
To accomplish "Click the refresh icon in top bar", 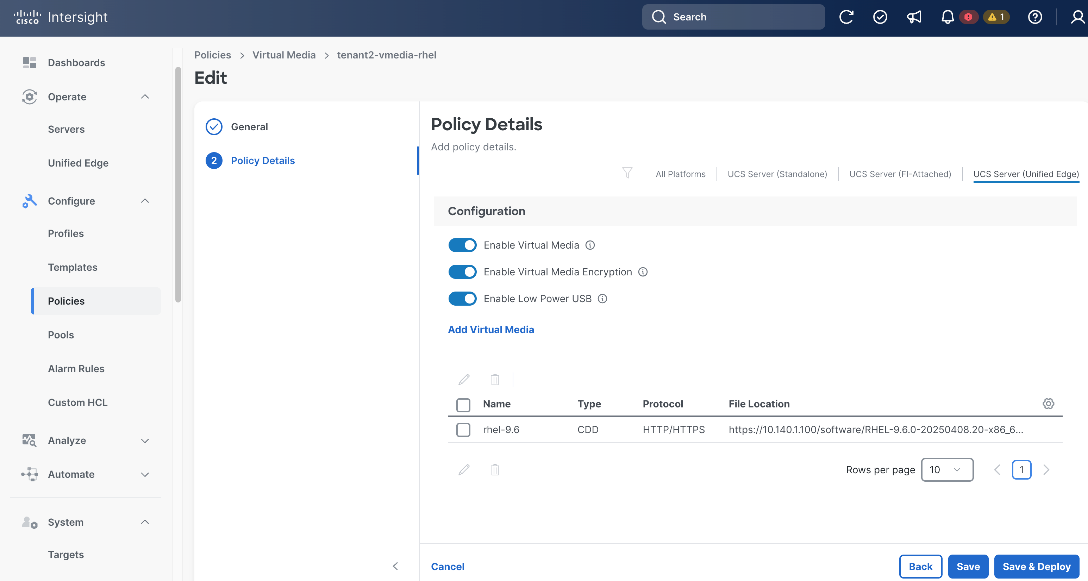I will 846,17.
